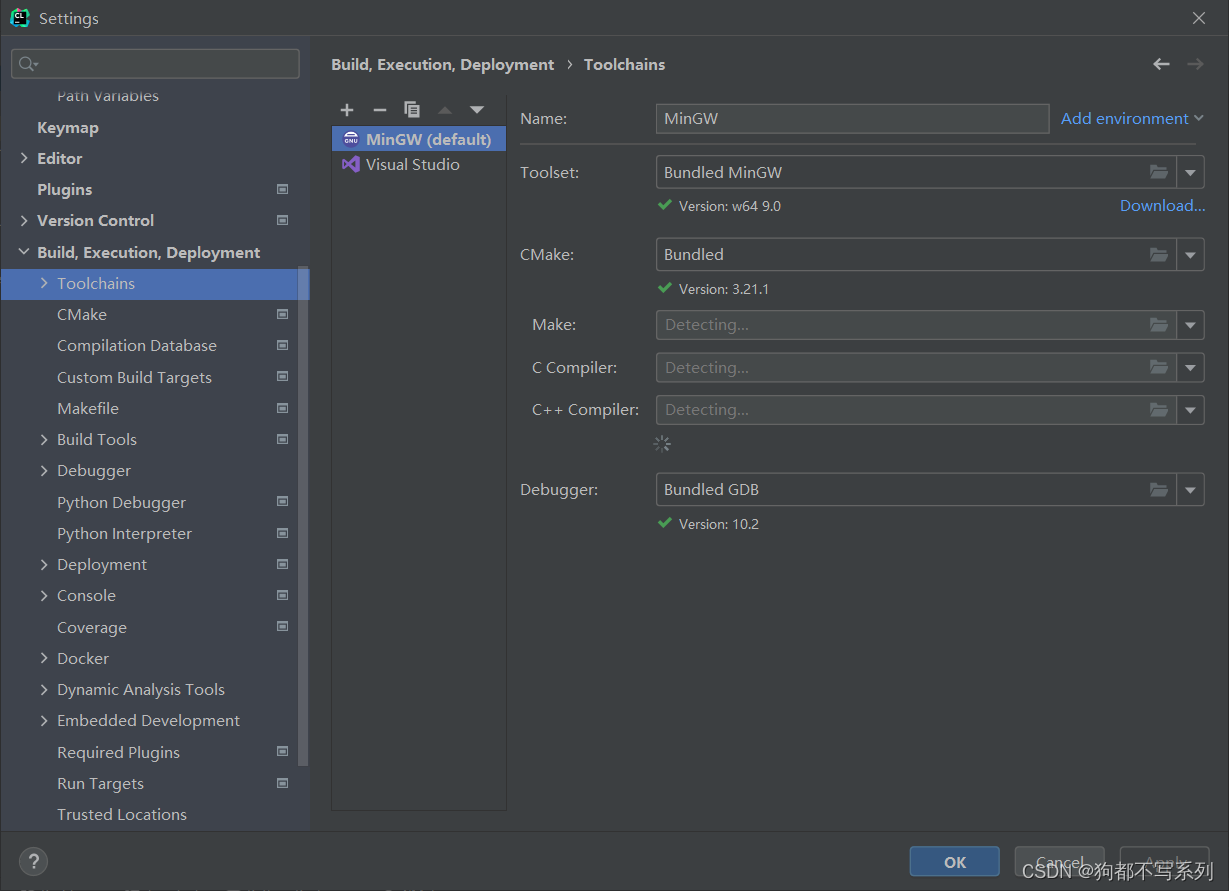Click the project-level icon next to Python Debugger
Screen dimensions: 1229x891
click(282, 502)
